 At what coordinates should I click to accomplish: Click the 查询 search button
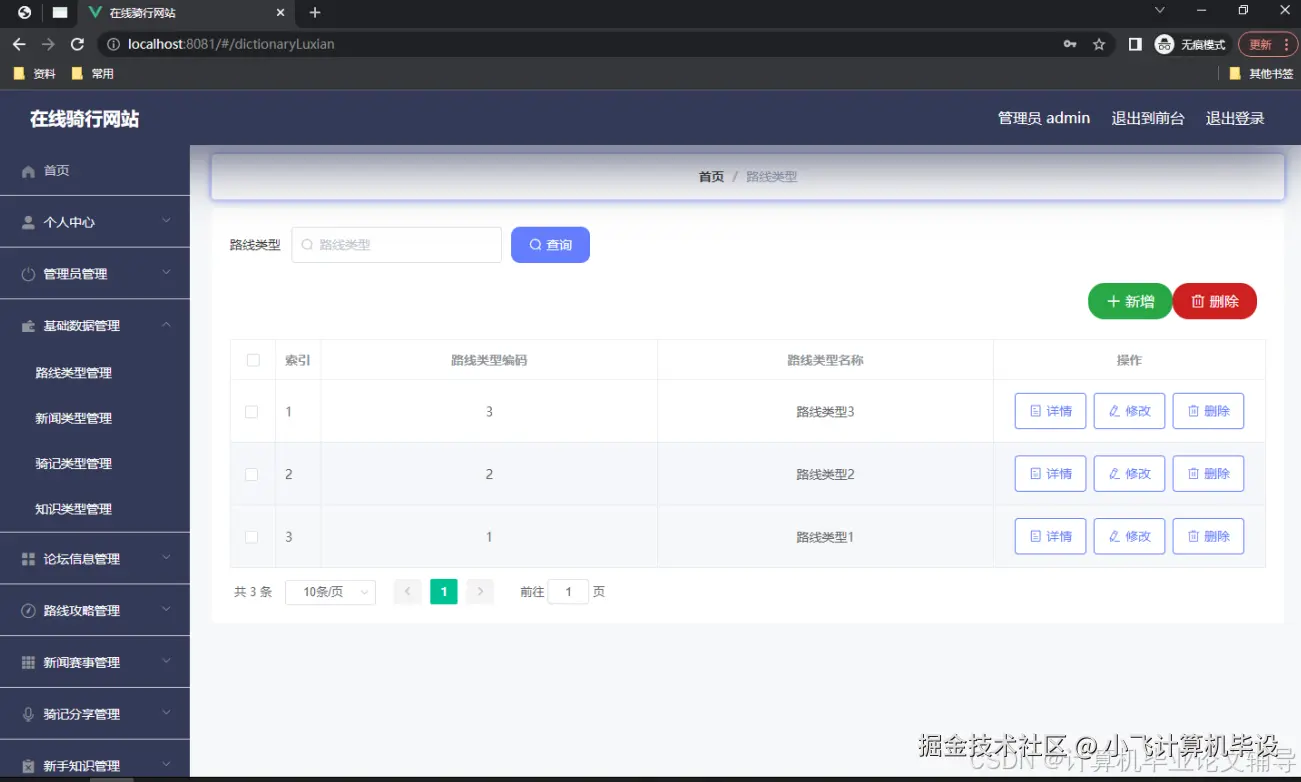click(550, 245)
